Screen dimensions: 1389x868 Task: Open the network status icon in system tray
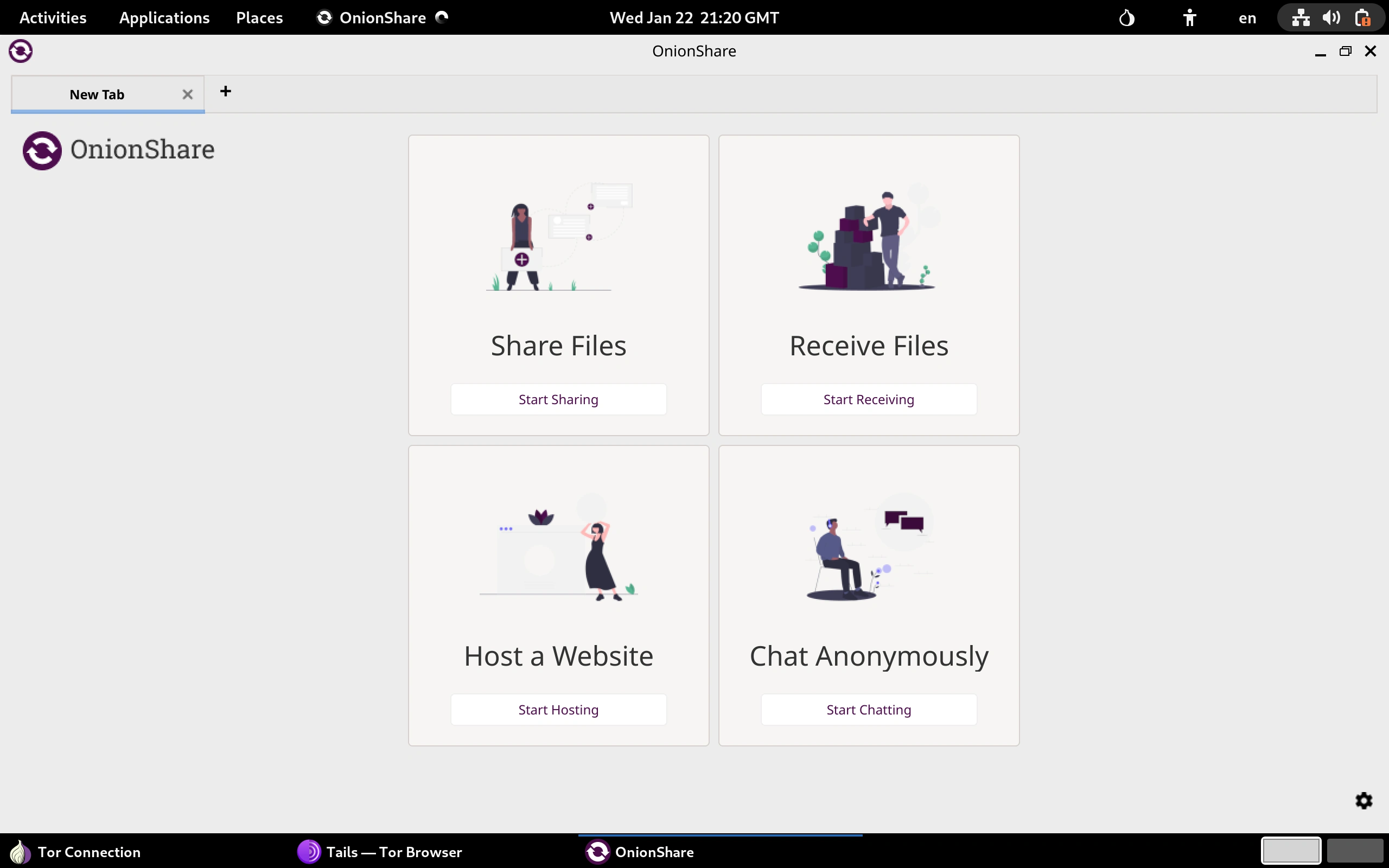tap(1300, 17)
